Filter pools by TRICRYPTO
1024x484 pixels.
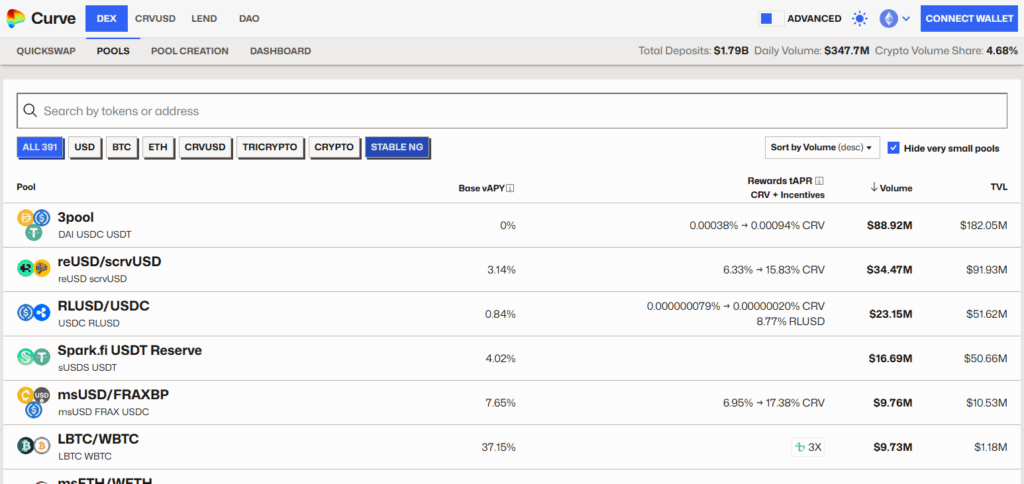click(270, 148)
